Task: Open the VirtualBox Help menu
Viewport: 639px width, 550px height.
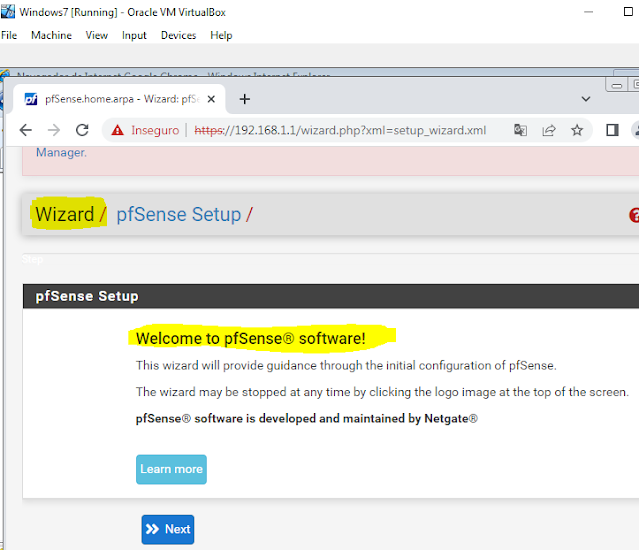Action: click(x=221, y=35)
